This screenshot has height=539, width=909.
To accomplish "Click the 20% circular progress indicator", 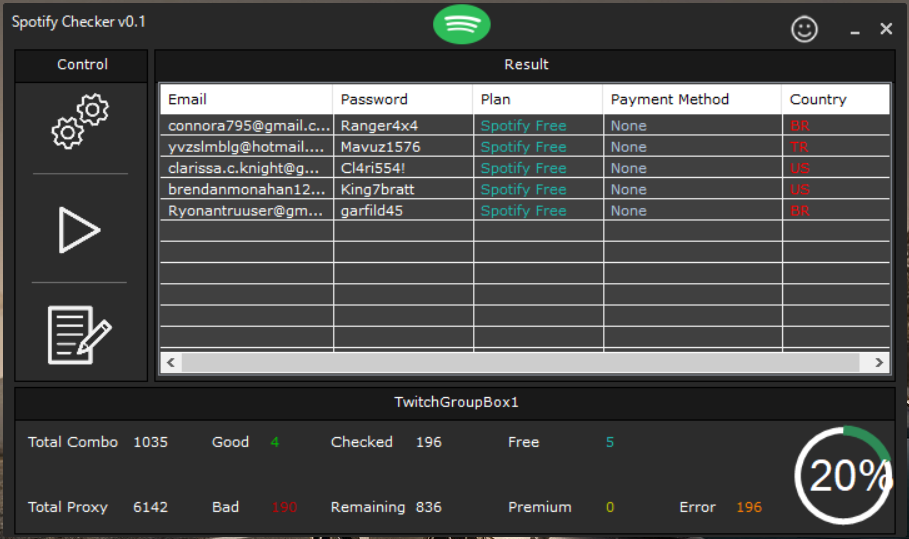I will pos(843,475).
